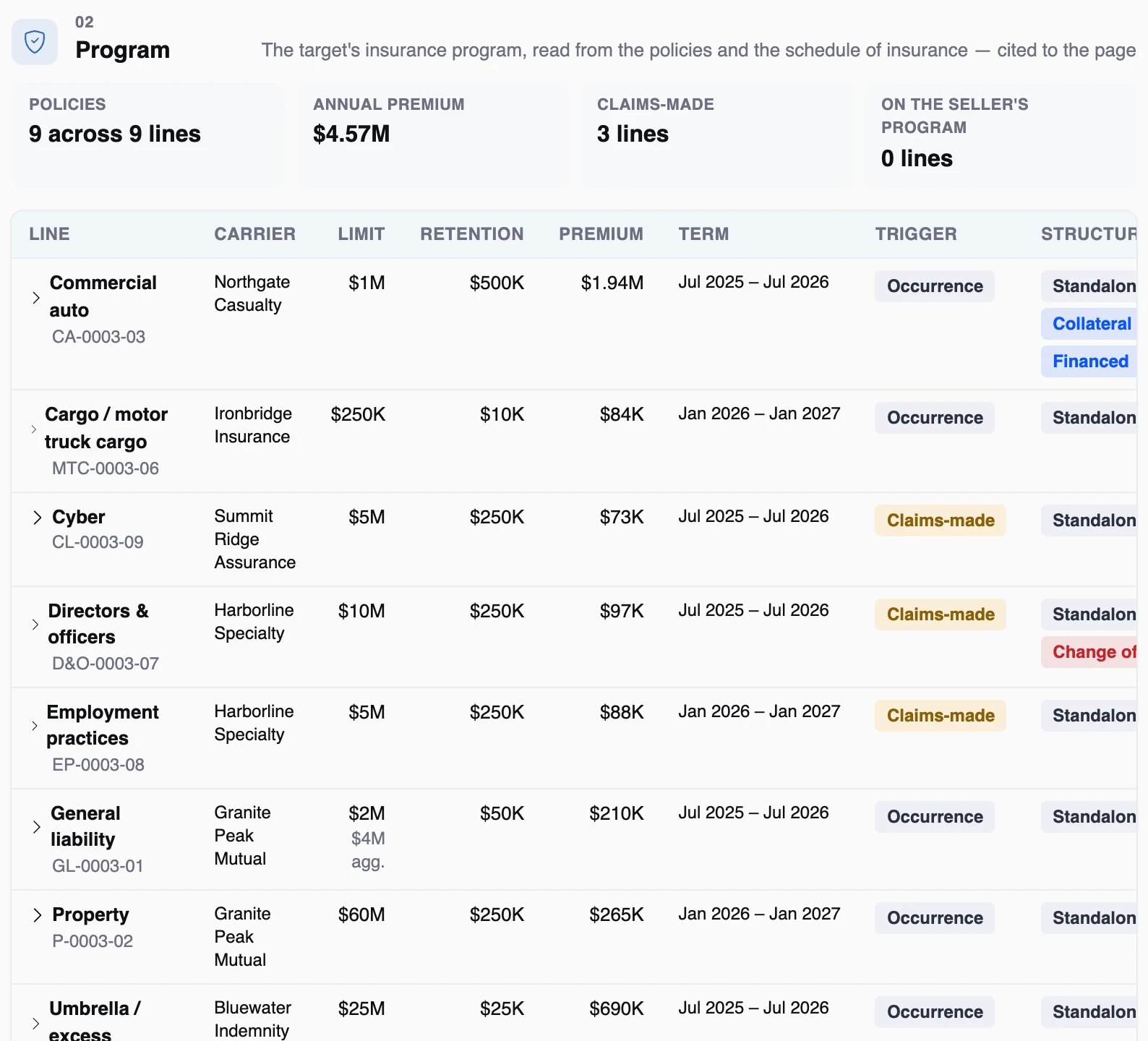Expand the General liability row

click(x=37, y=826)
